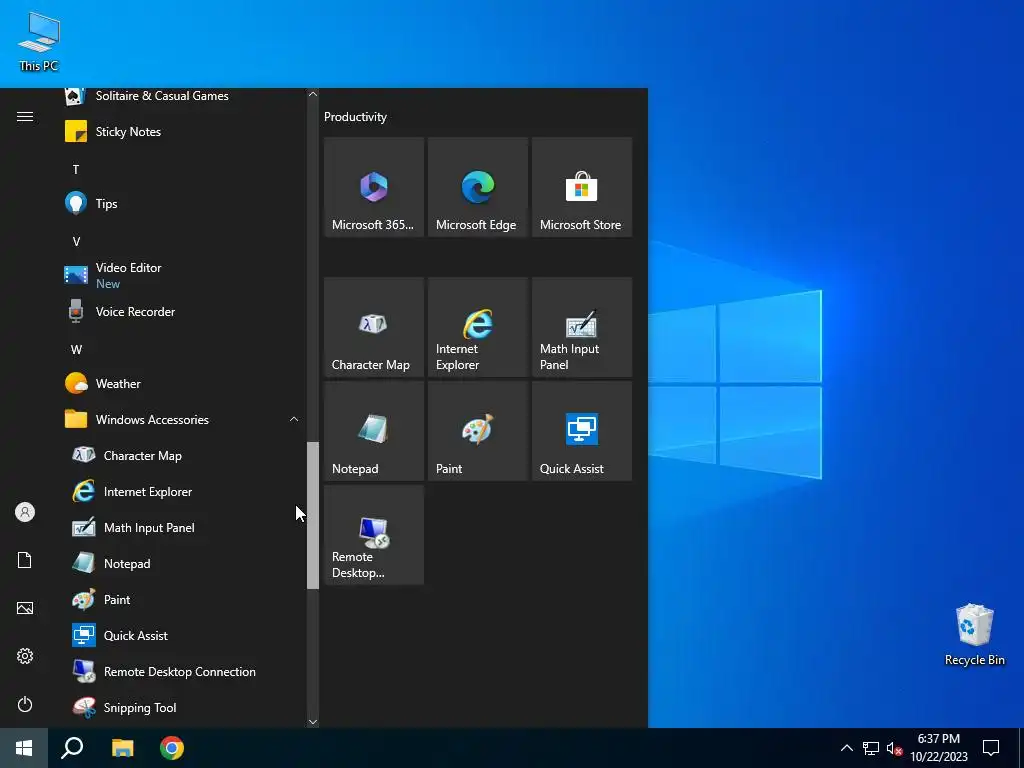Viewport: 1024px width, 768px height.
Task: Click the muted volume tray icon
Action: tap(894, 748)
